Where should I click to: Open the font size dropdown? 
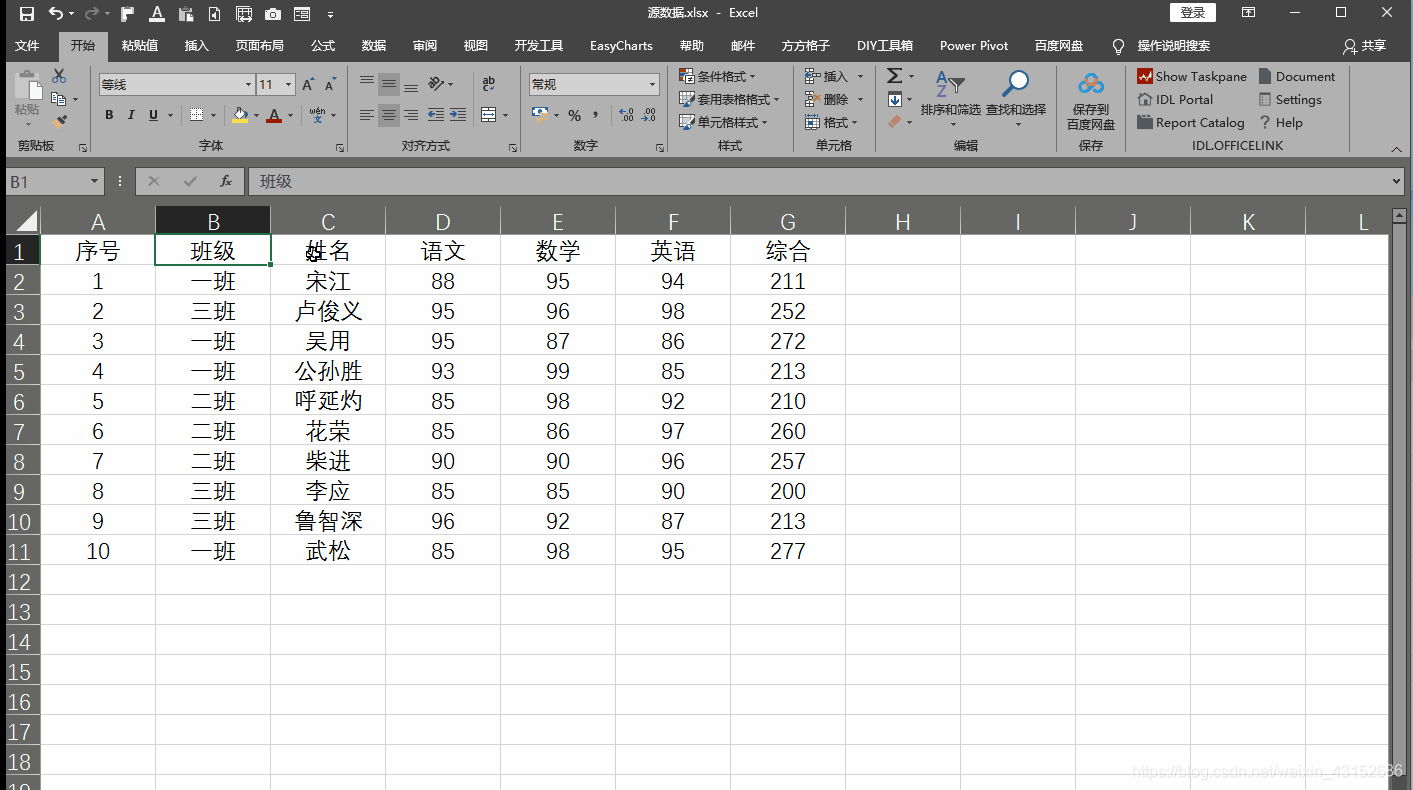289,85
